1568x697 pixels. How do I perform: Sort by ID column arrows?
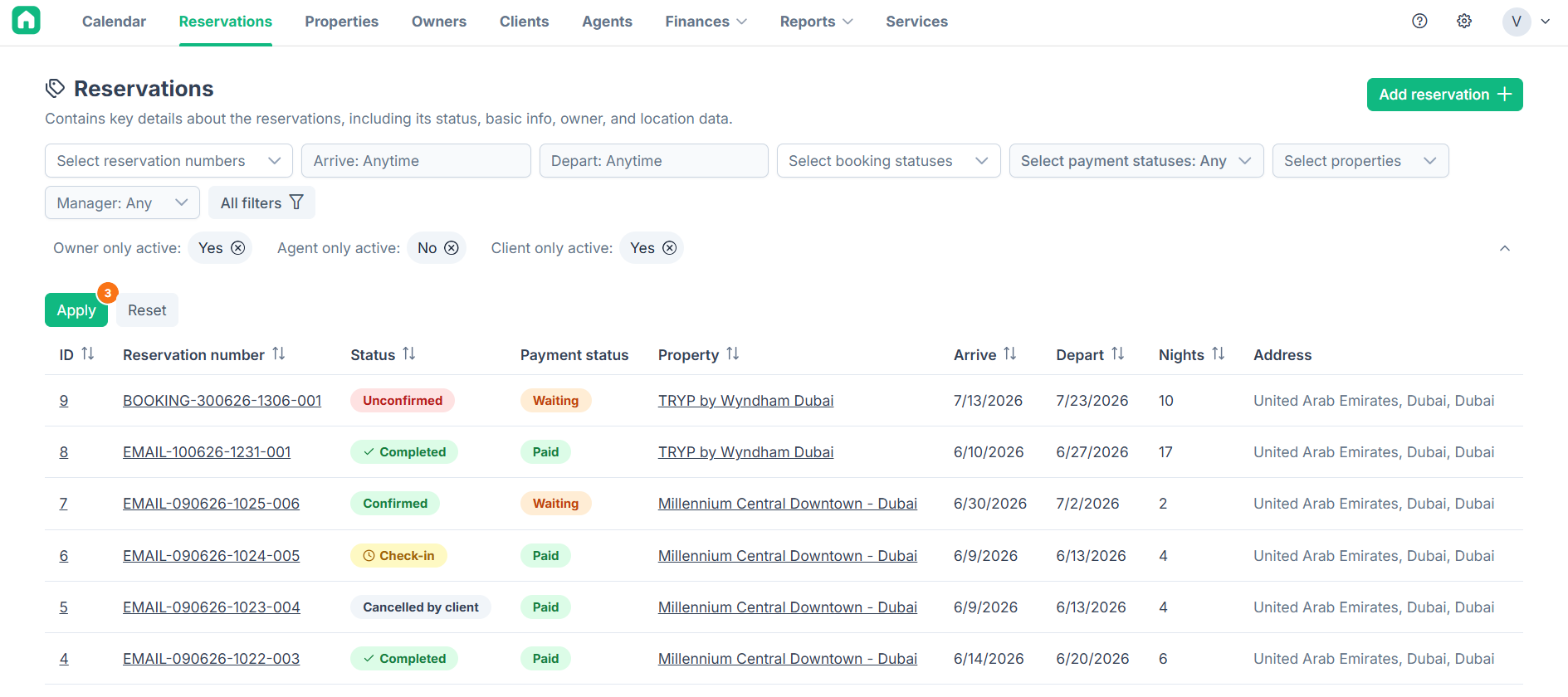(x=88, y=354)
